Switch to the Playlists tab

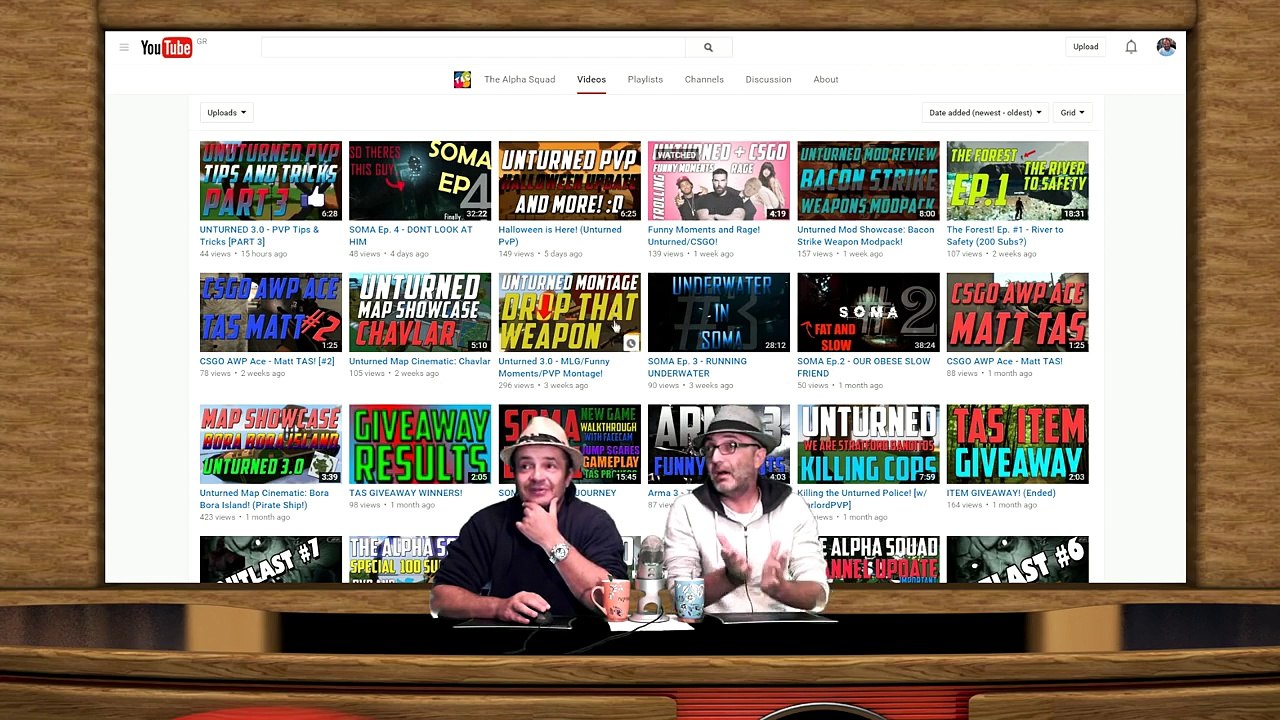[x=645, y=80]
